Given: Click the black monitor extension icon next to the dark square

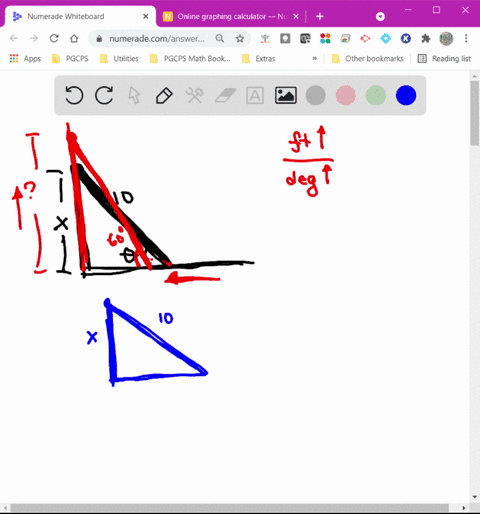Looking at the screenshot, I should tap(305, 39).
